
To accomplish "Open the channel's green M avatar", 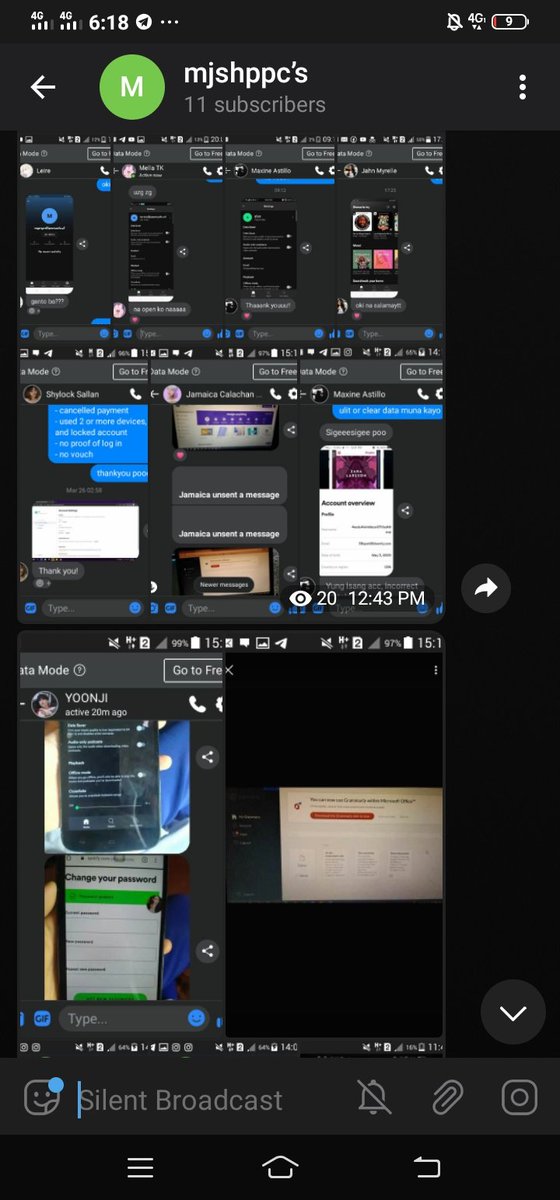I will coord(131,87).
